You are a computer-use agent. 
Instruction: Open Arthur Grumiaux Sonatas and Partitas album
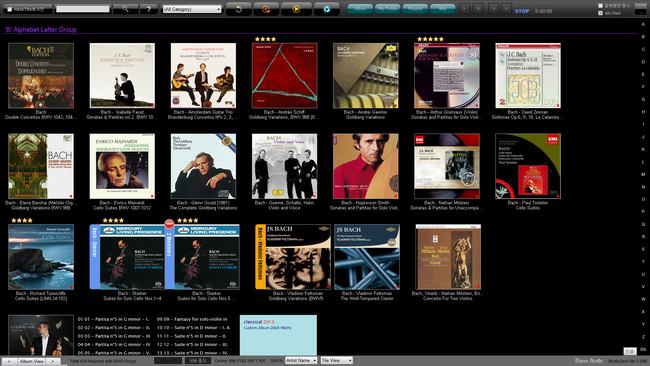[x=447, y=75]
